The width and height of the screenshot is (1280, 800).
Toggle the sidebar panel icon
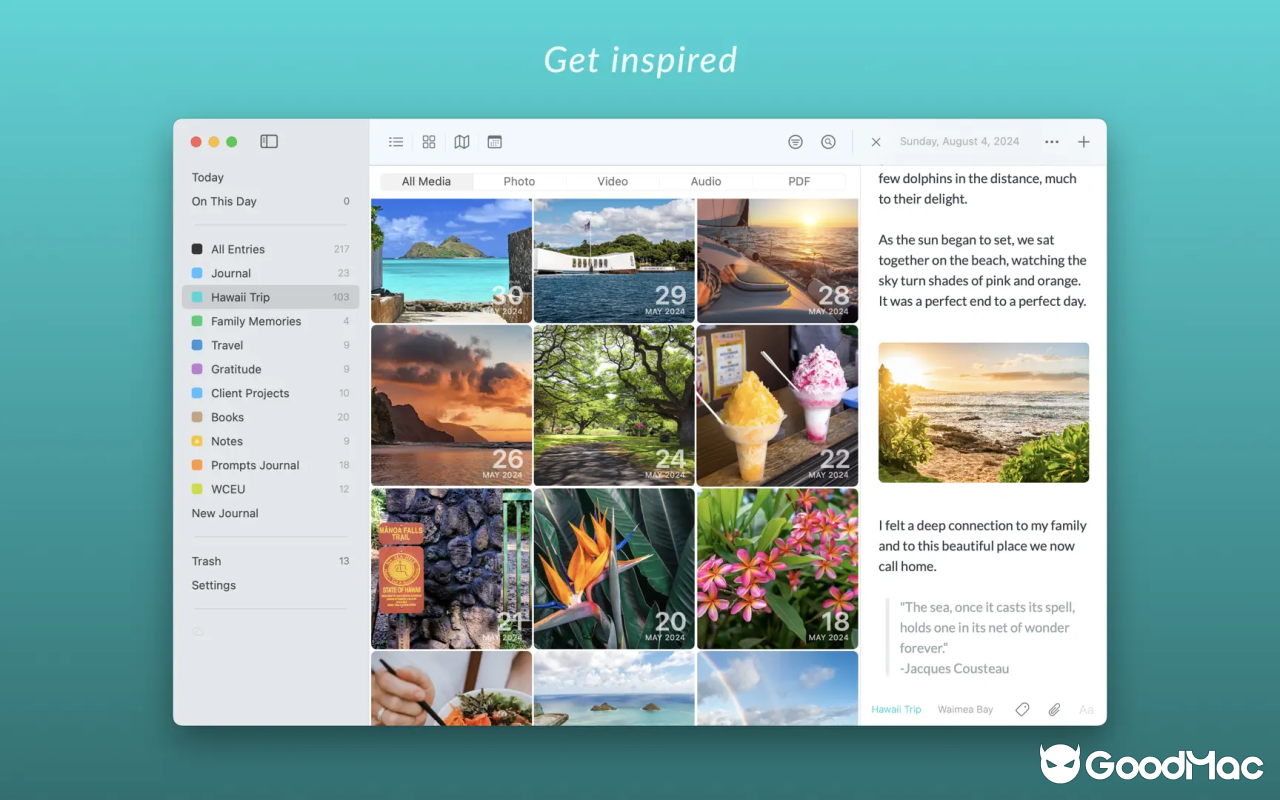[x=269, y=142]
